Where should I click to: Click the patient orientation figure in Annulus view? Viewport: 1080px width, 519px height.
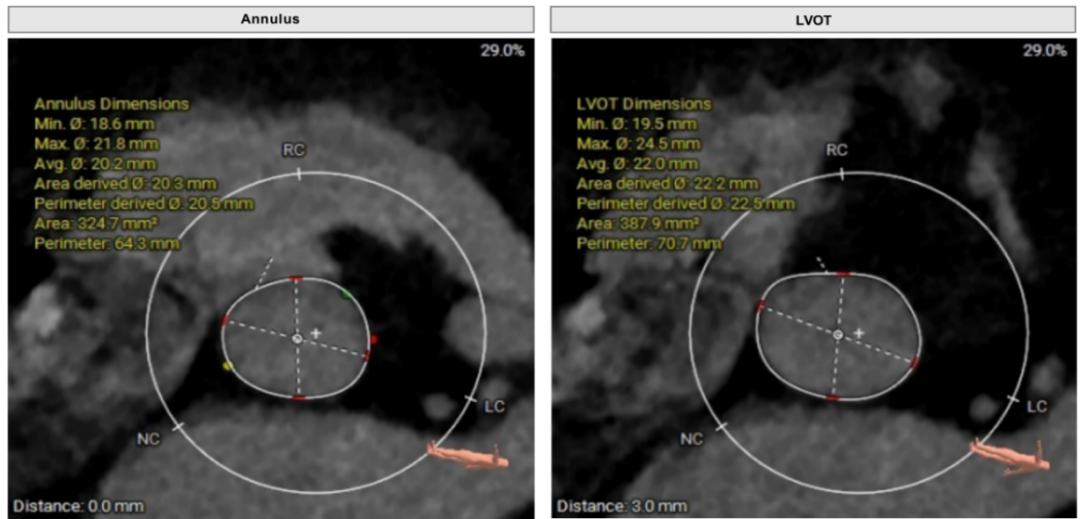tap(469, 455)
